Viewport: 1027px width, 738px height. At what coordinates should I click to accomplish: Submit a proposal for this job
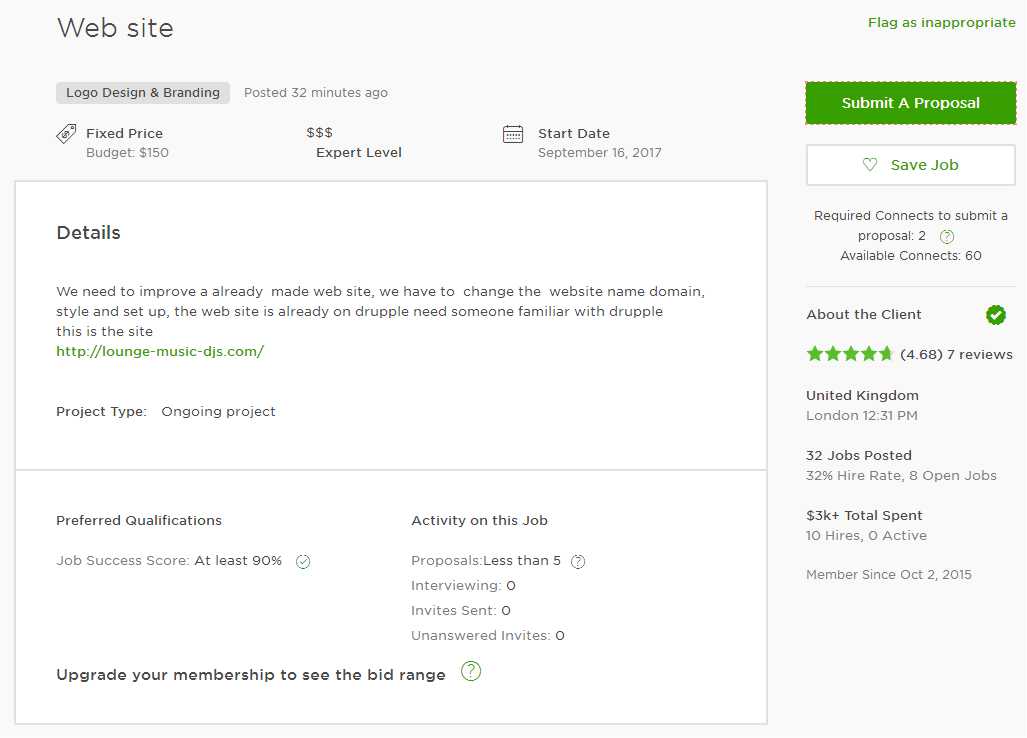[x=910, y=103]
